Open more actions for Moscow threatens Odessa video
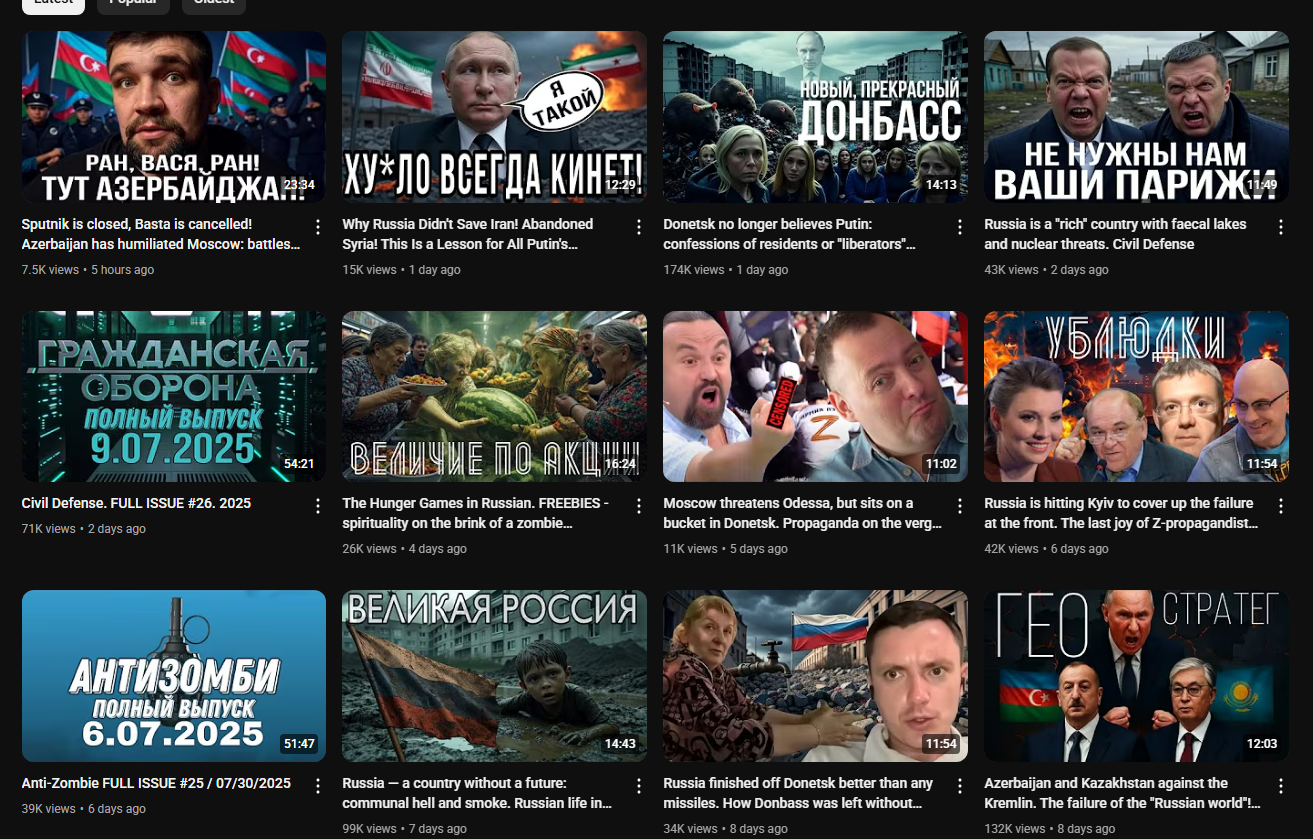Viewport: 1313px width, 839px height. point(960,506)
